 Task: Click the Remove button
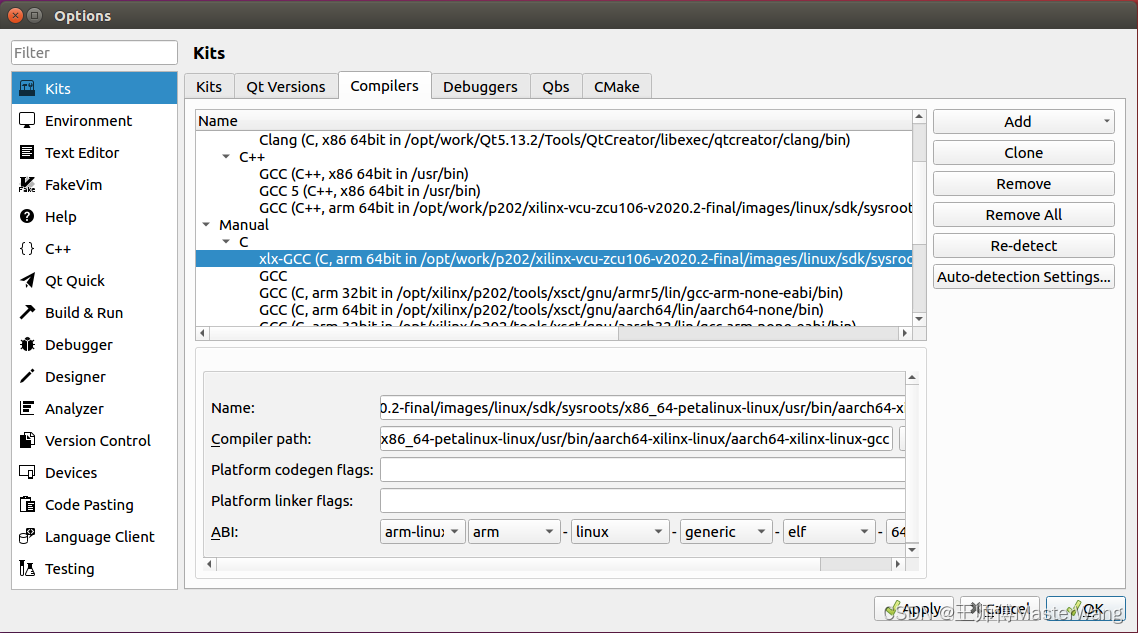pyautogui.click(x=1023, y=184)
